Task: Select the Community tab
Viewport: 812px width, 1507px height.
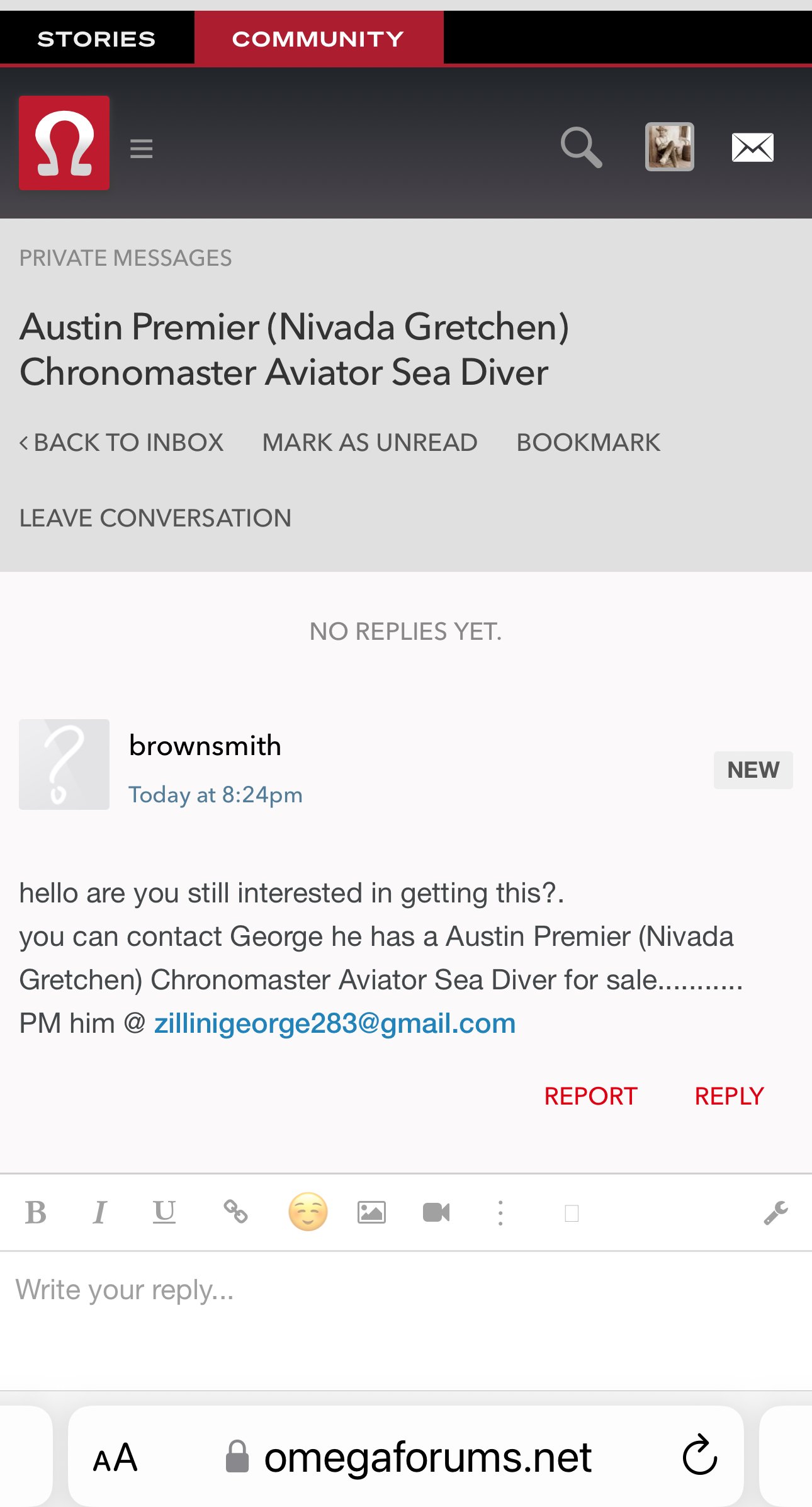Action: click(318, 39)
